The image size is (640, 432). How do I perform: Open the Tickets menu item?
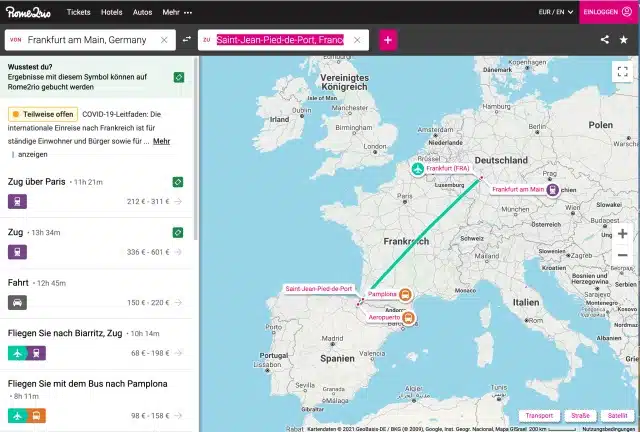(x=78, y=12)
